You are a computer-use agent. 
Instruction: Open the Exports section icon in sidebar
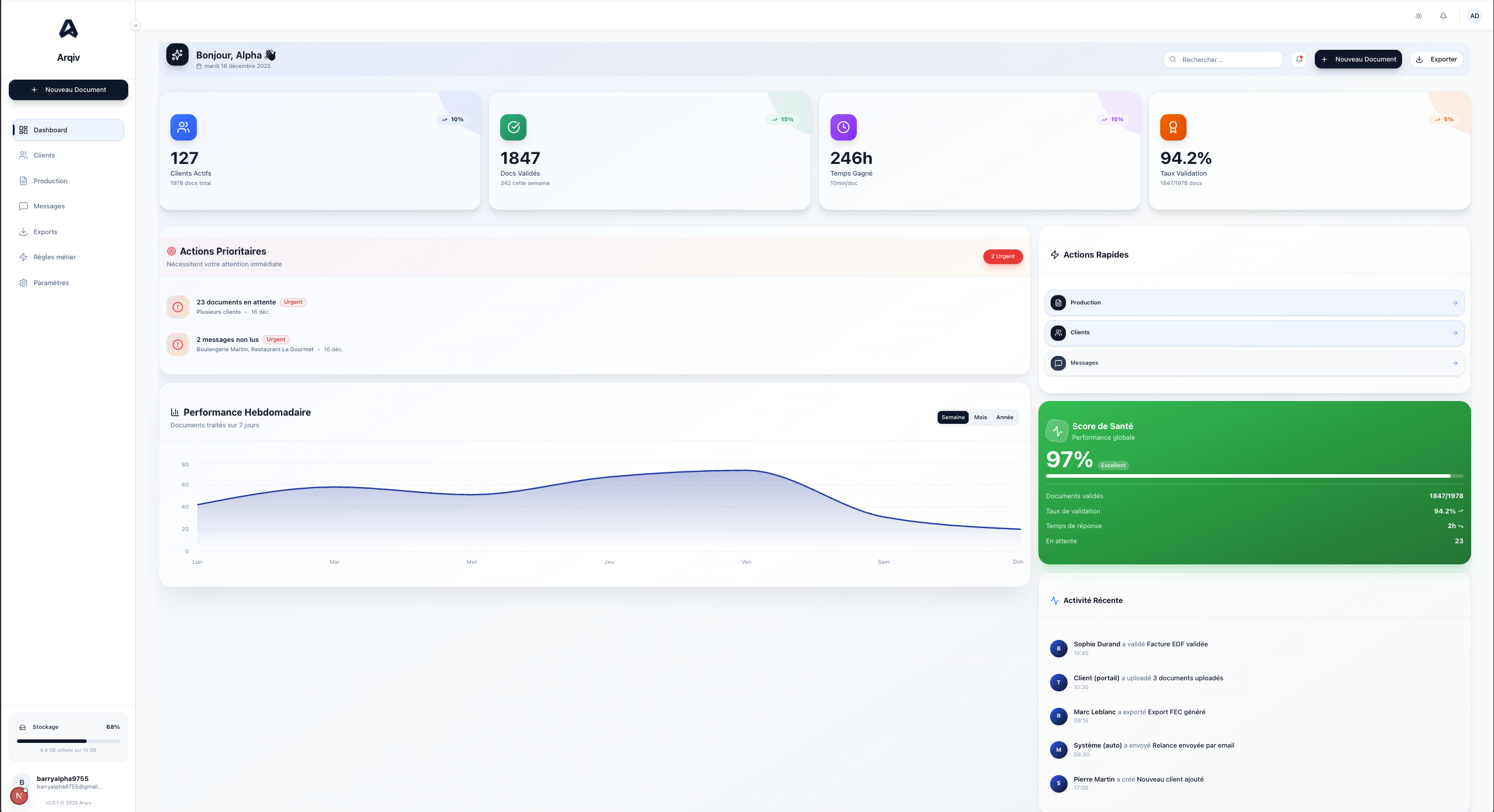(x=23, y=231)
